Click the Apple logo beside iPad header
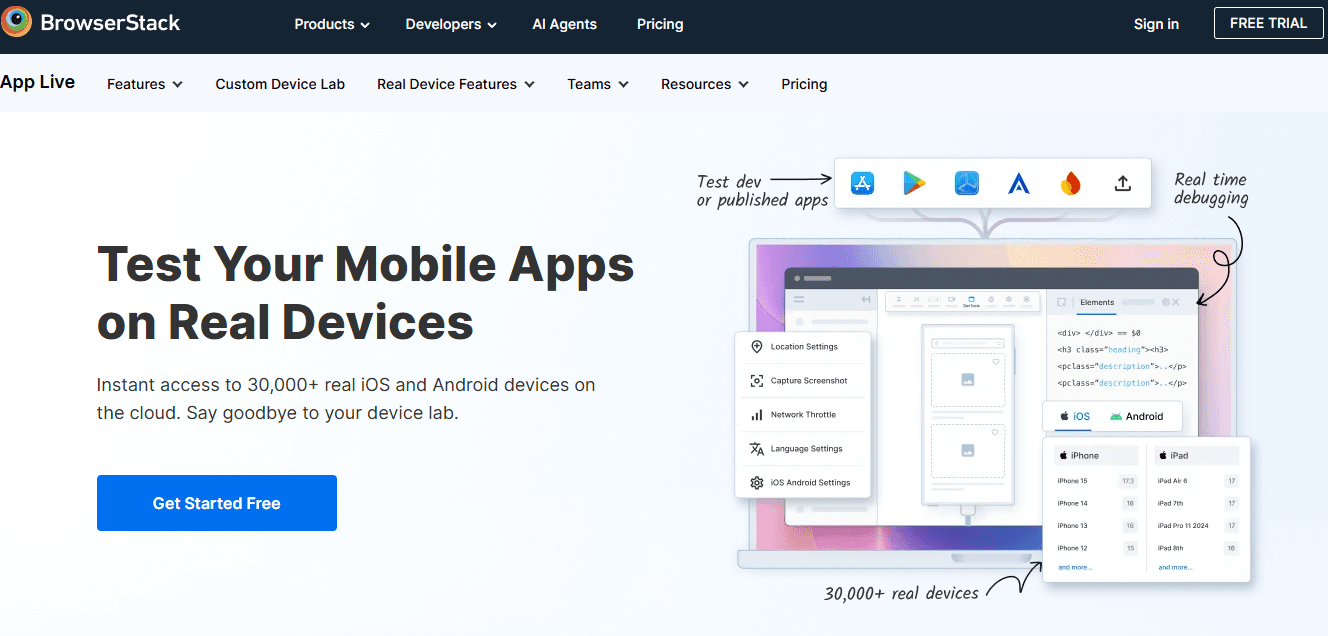 tap(1163, 455)
